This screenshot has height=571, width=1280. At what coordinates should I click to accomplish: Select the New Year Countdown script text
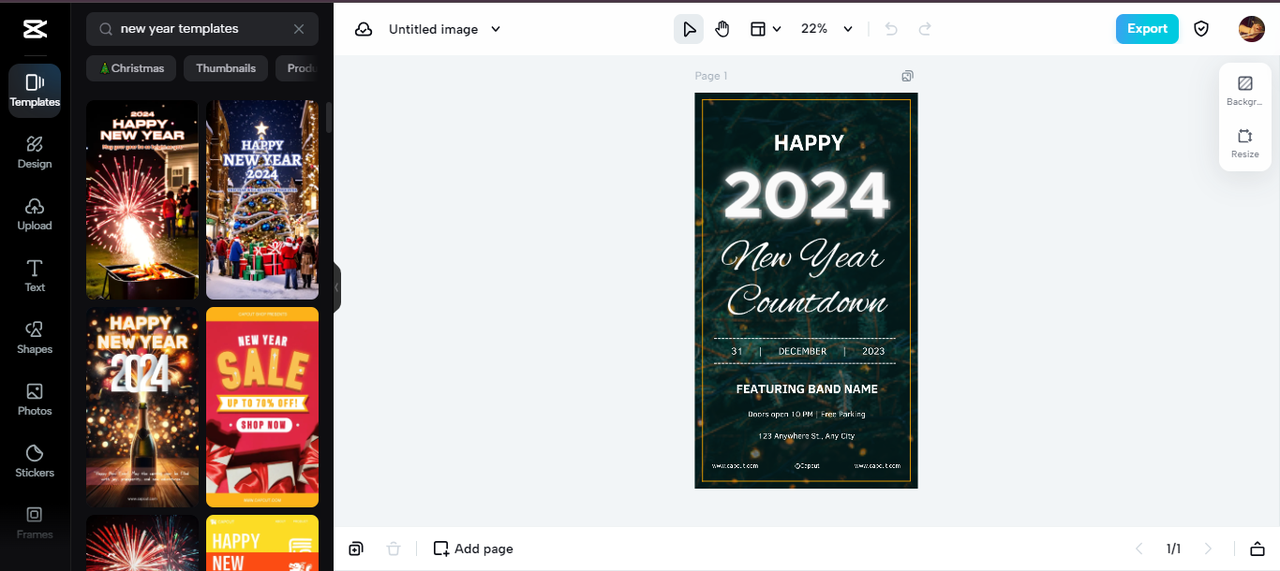[806, 280]
